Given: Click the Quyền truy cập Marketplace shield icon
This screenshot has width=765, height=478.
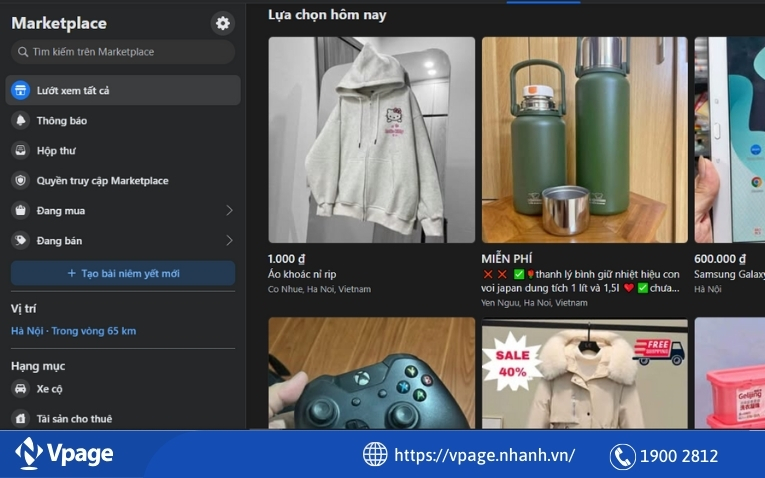Looking at the screenshot, I should click(x=20, y=181).
